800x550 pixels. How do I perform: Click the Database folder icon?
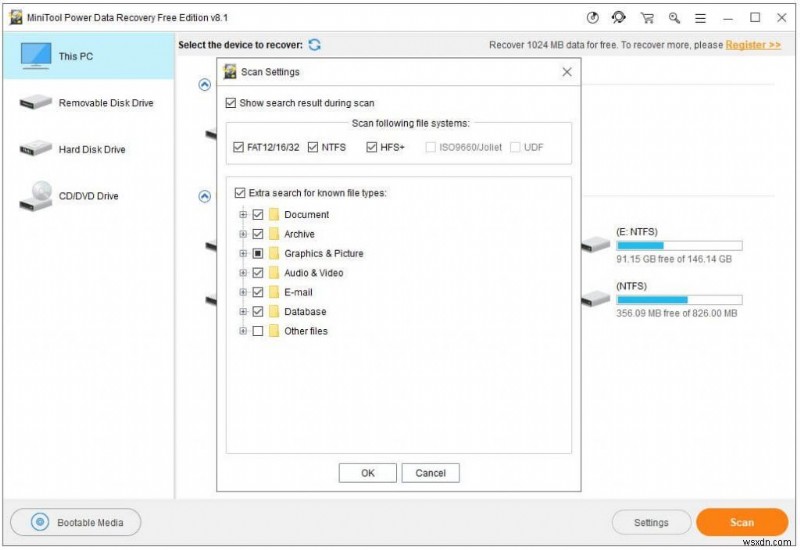[x=274, y=311]
